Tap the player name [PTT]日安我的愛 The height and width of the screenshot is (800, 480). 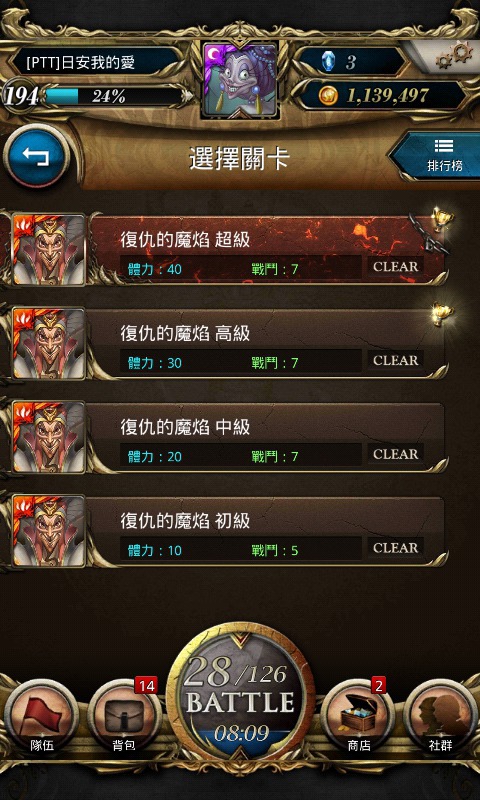click(x=81, y=63)
